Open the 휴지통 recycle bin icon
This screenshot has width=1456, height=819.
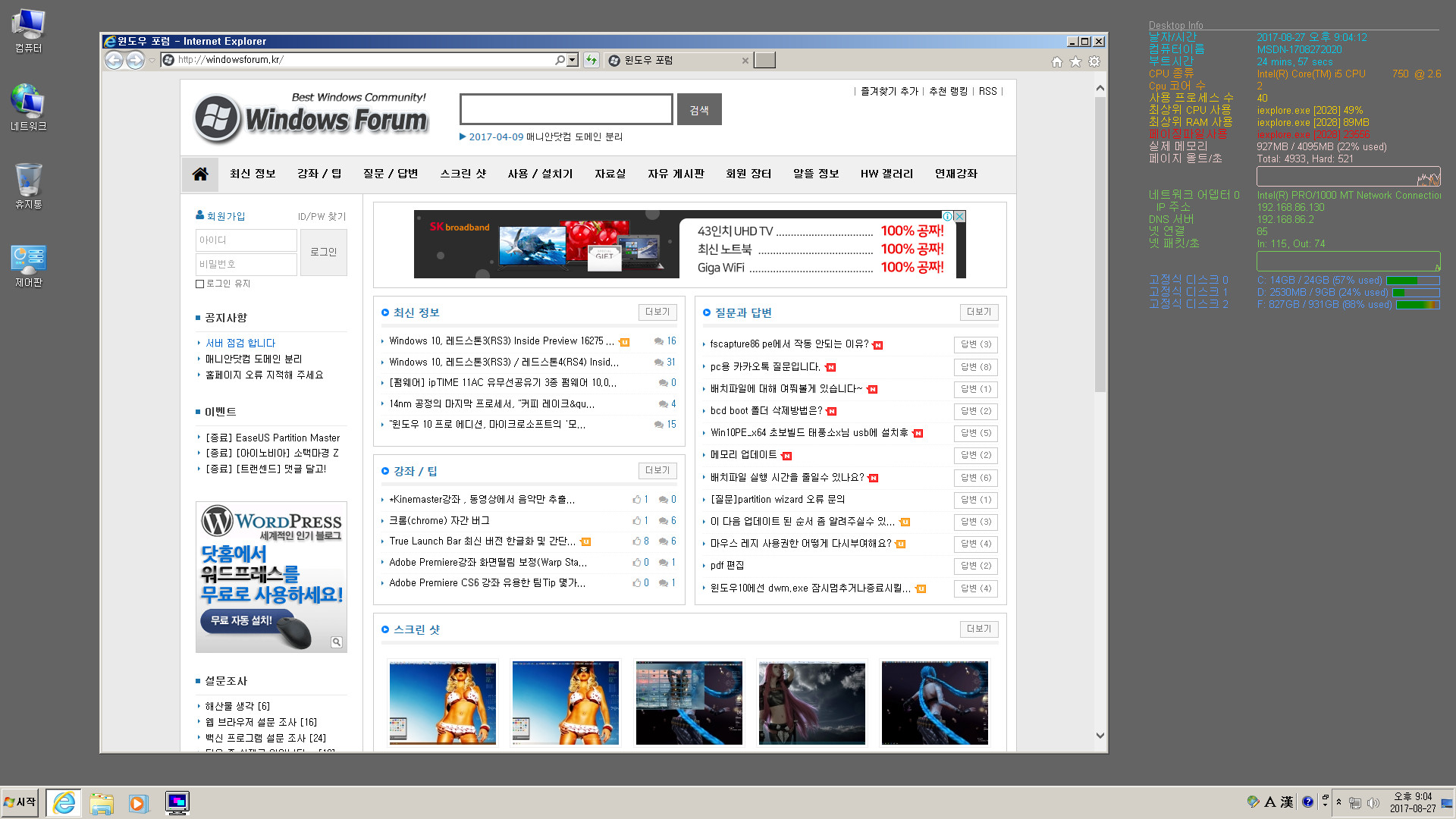(29, 187)
